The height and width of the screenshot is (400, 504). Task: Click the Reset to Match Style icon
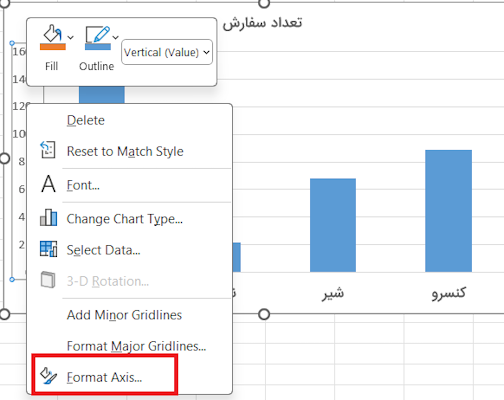pos(48,149)
